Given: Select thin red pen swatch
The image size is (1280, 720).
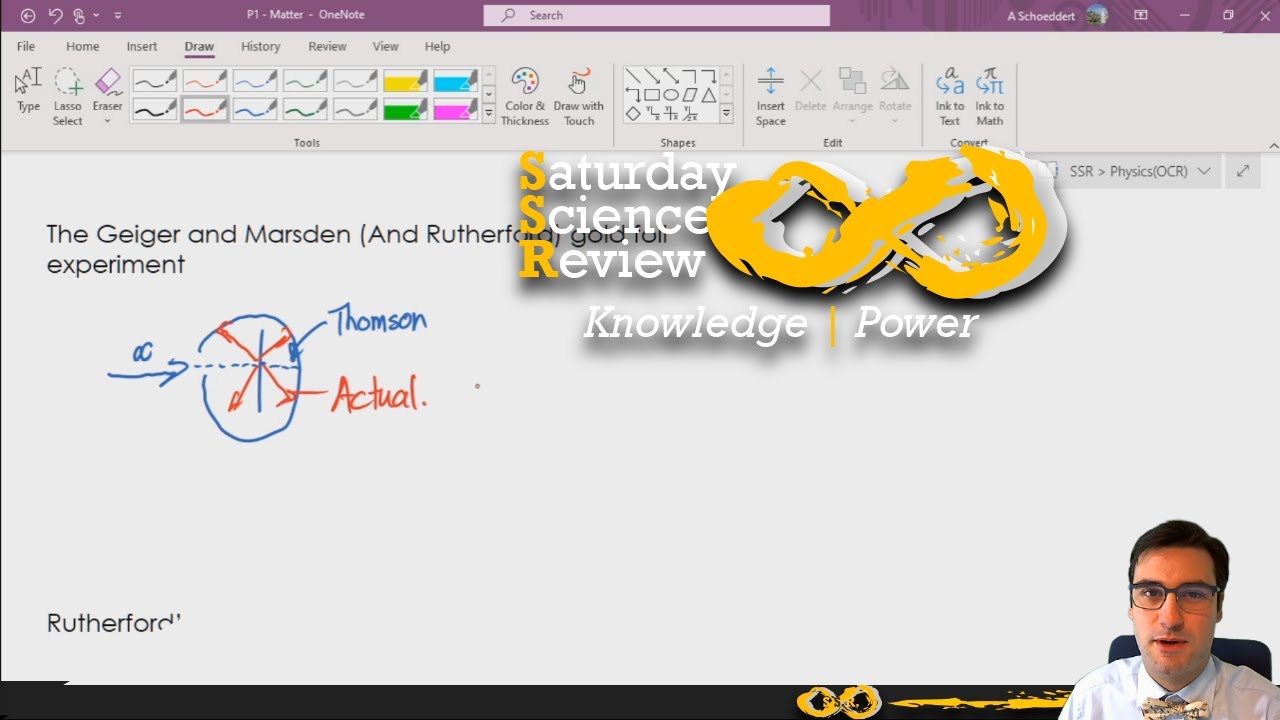Looking at the screenshot, I should point(204,80).
